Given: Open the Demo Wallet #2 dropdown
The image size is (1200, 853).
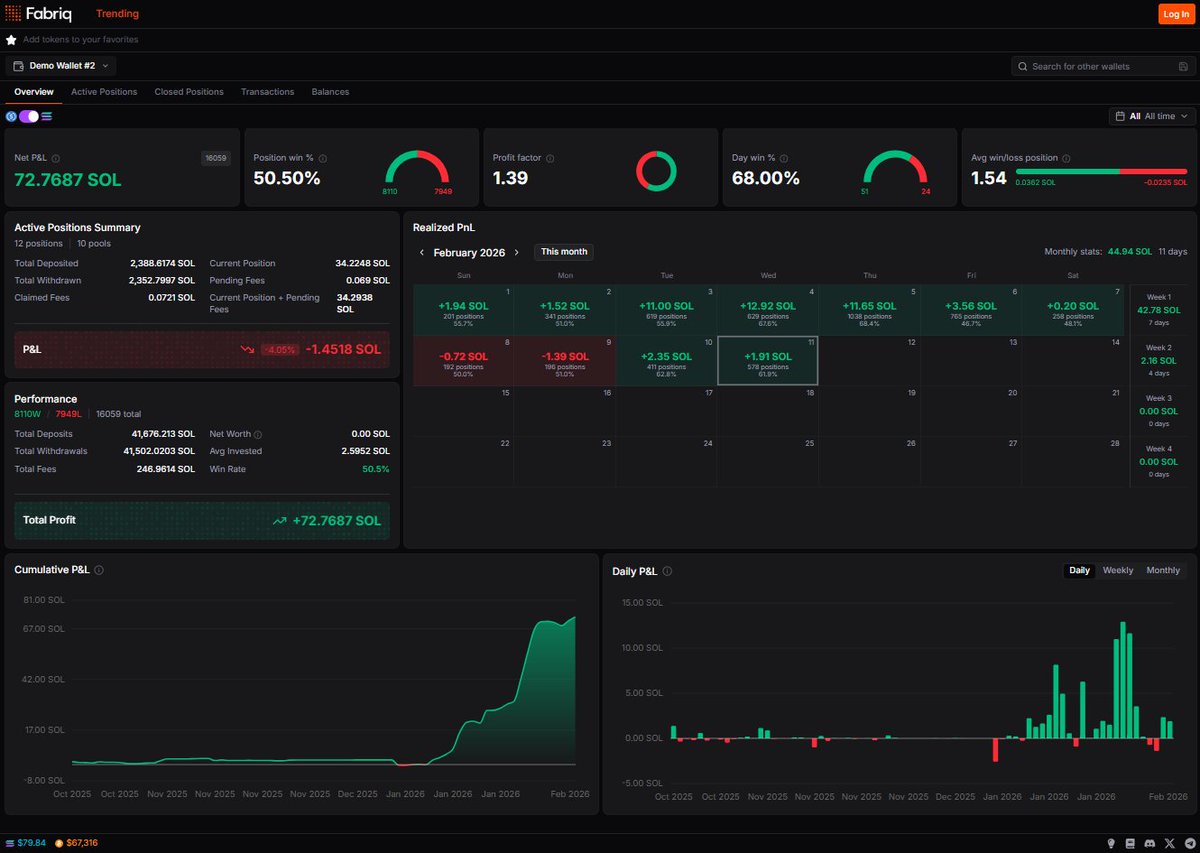Looking at the screenshot, I should pyautogui.click(x=61, y=66).
